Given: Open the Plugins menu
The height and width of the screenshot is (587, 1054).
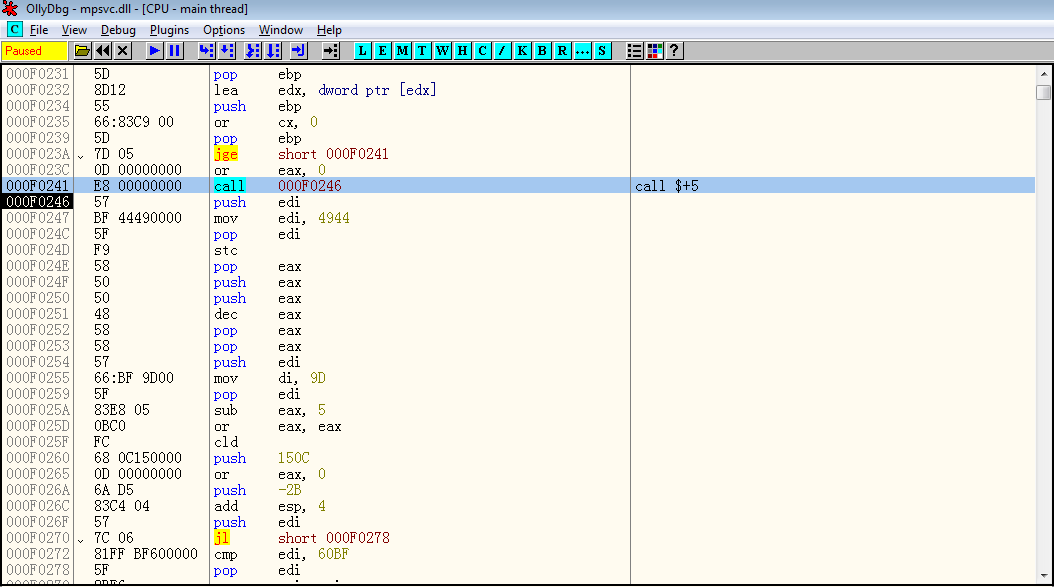Looking at the screenshot, I should (x=169, y=30).
